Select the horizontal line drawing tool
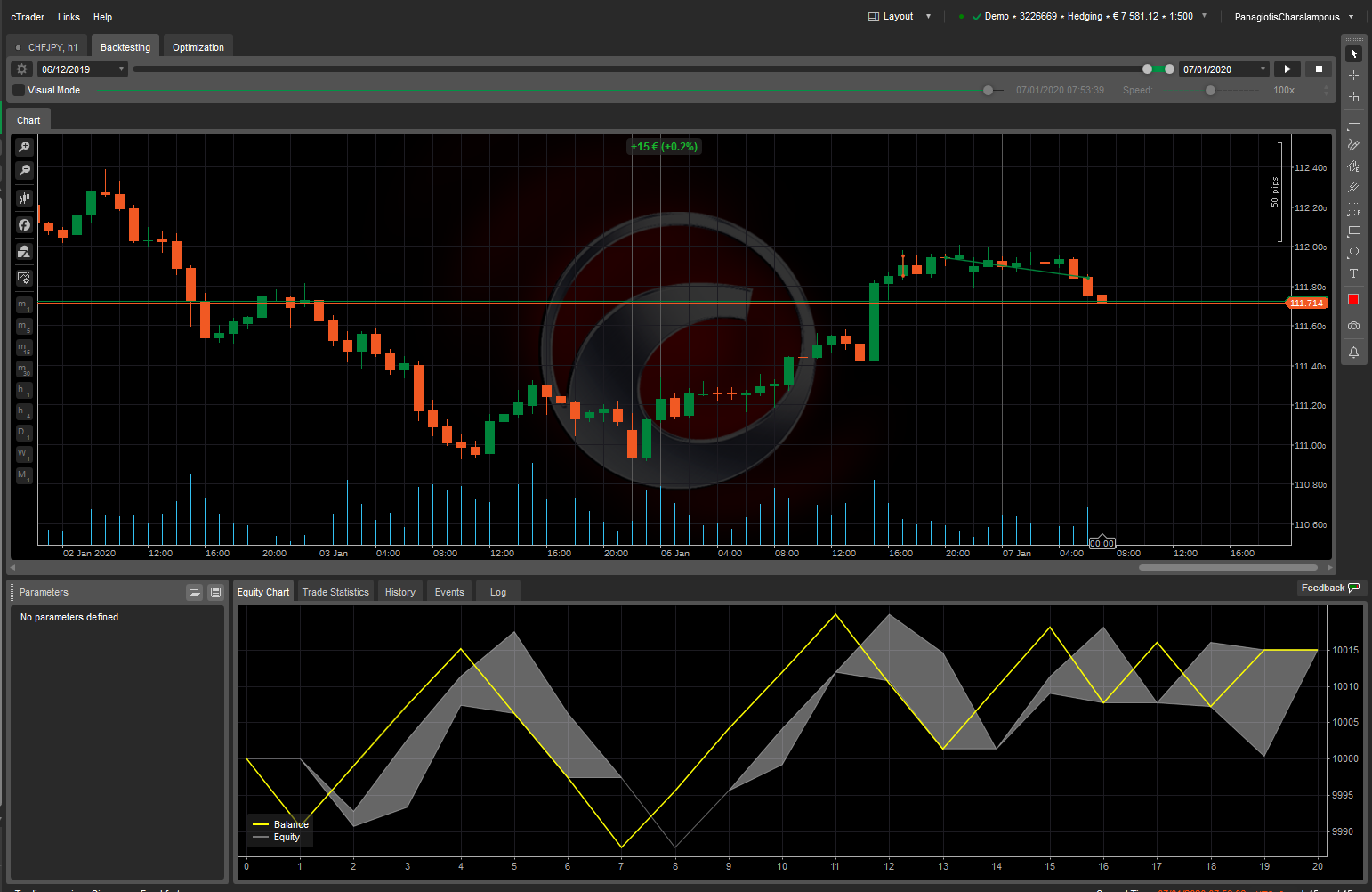This screenshot has width=1372, height=892. 1353,124
